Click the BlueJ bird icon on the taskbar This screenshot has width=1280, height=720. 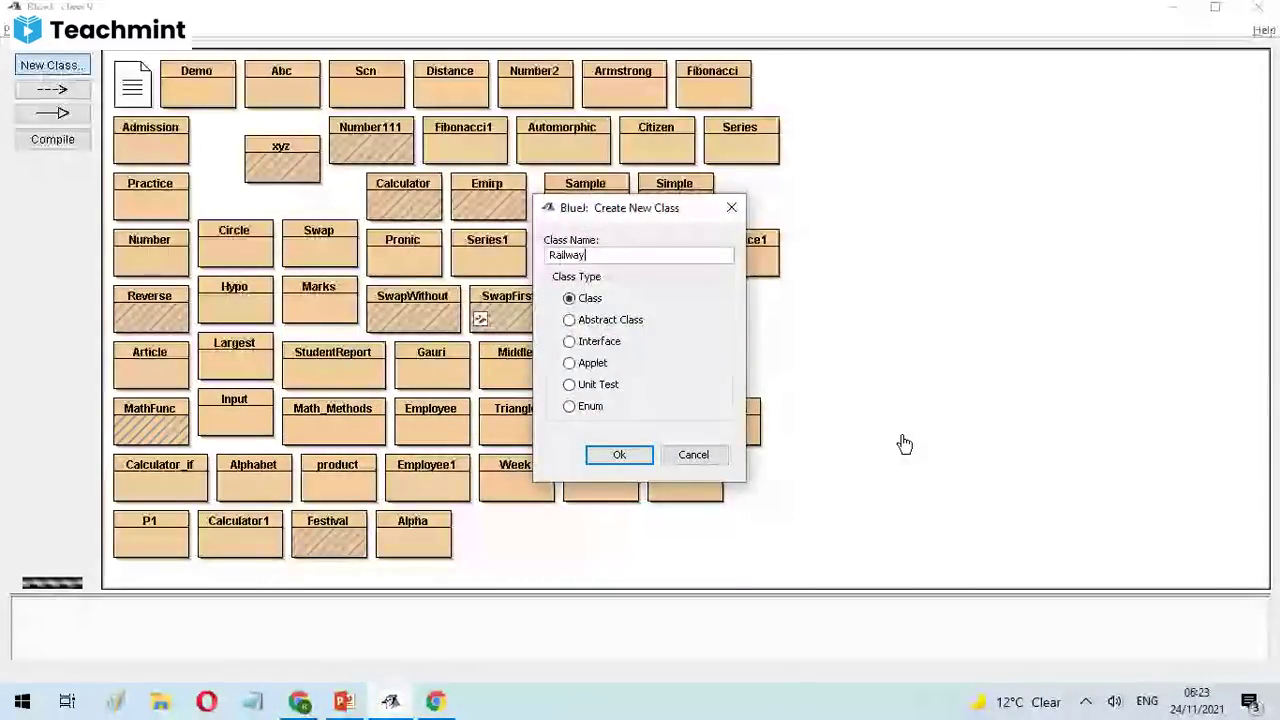click(x=390, y=701)
